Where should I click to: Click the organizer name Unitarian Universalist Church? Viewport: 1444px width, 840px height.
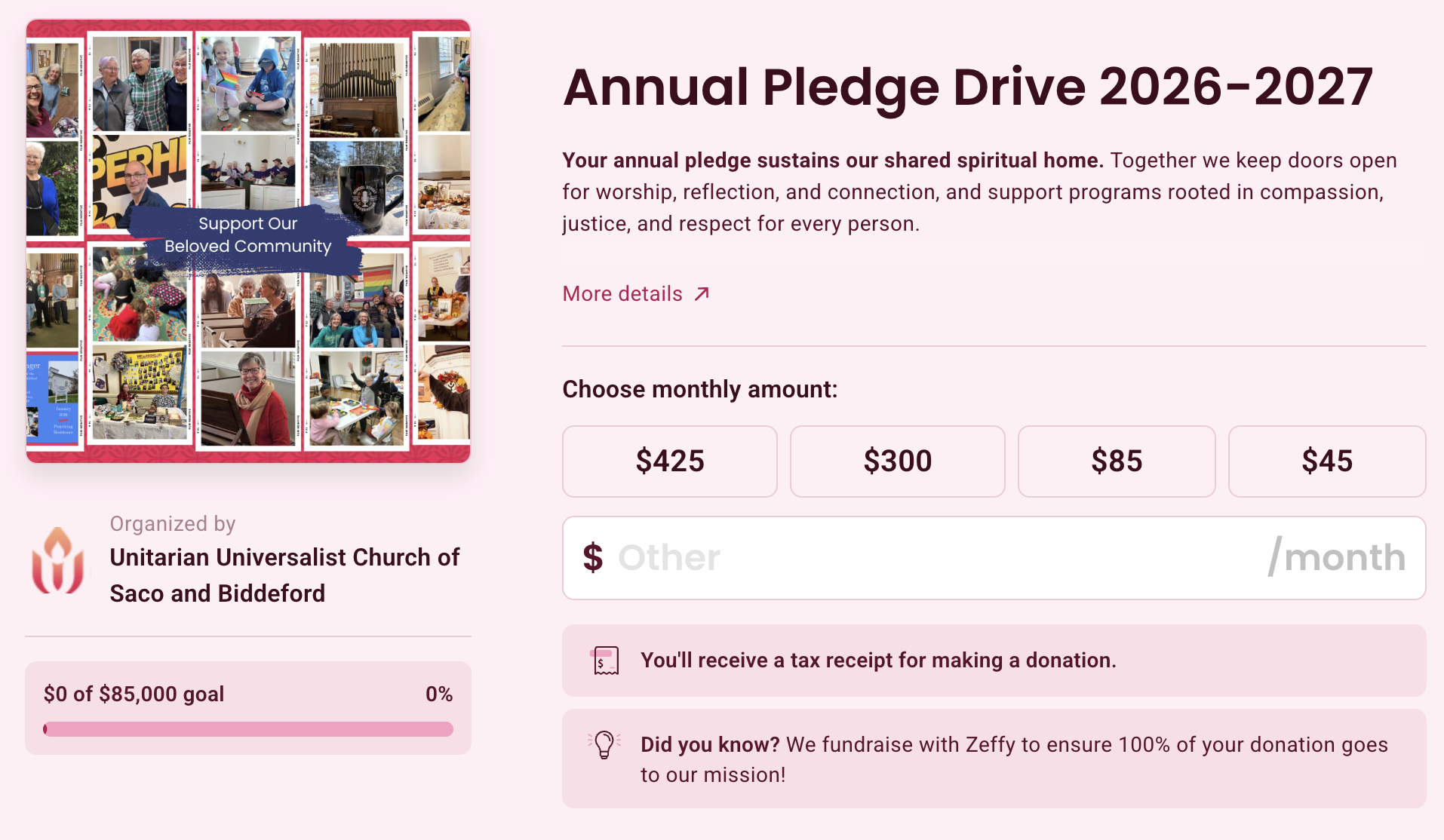(x=284, y=575)
